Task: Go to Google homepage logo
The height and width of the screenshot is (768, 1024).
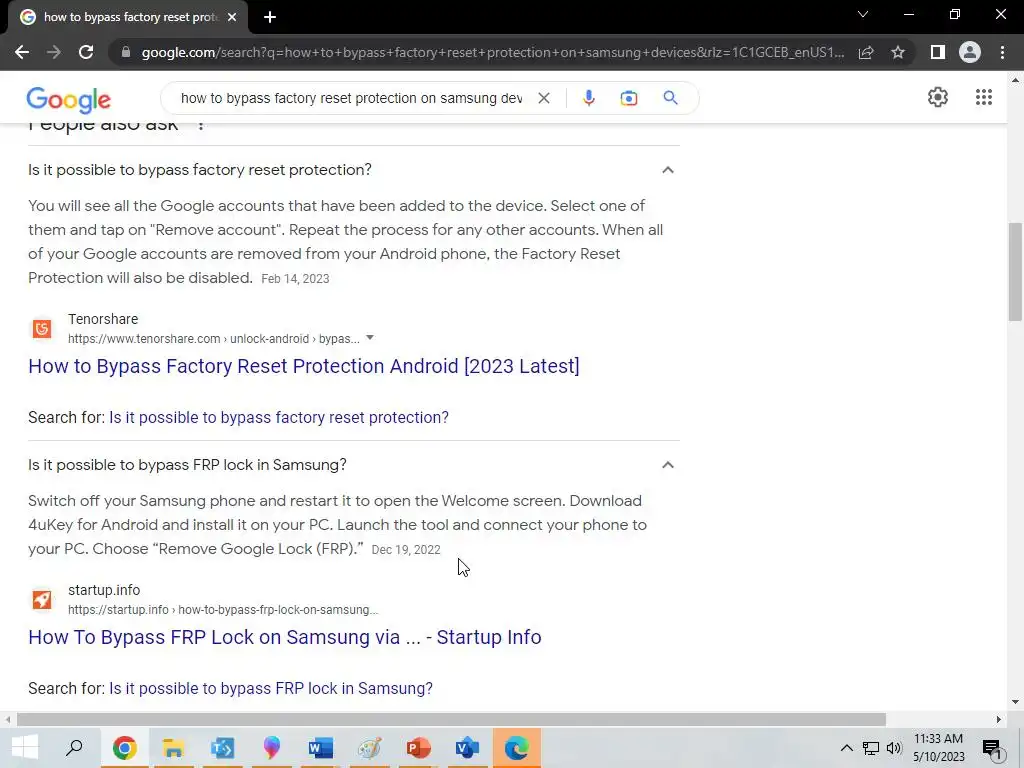Action: pyautogui.click(x=69, y=99)
